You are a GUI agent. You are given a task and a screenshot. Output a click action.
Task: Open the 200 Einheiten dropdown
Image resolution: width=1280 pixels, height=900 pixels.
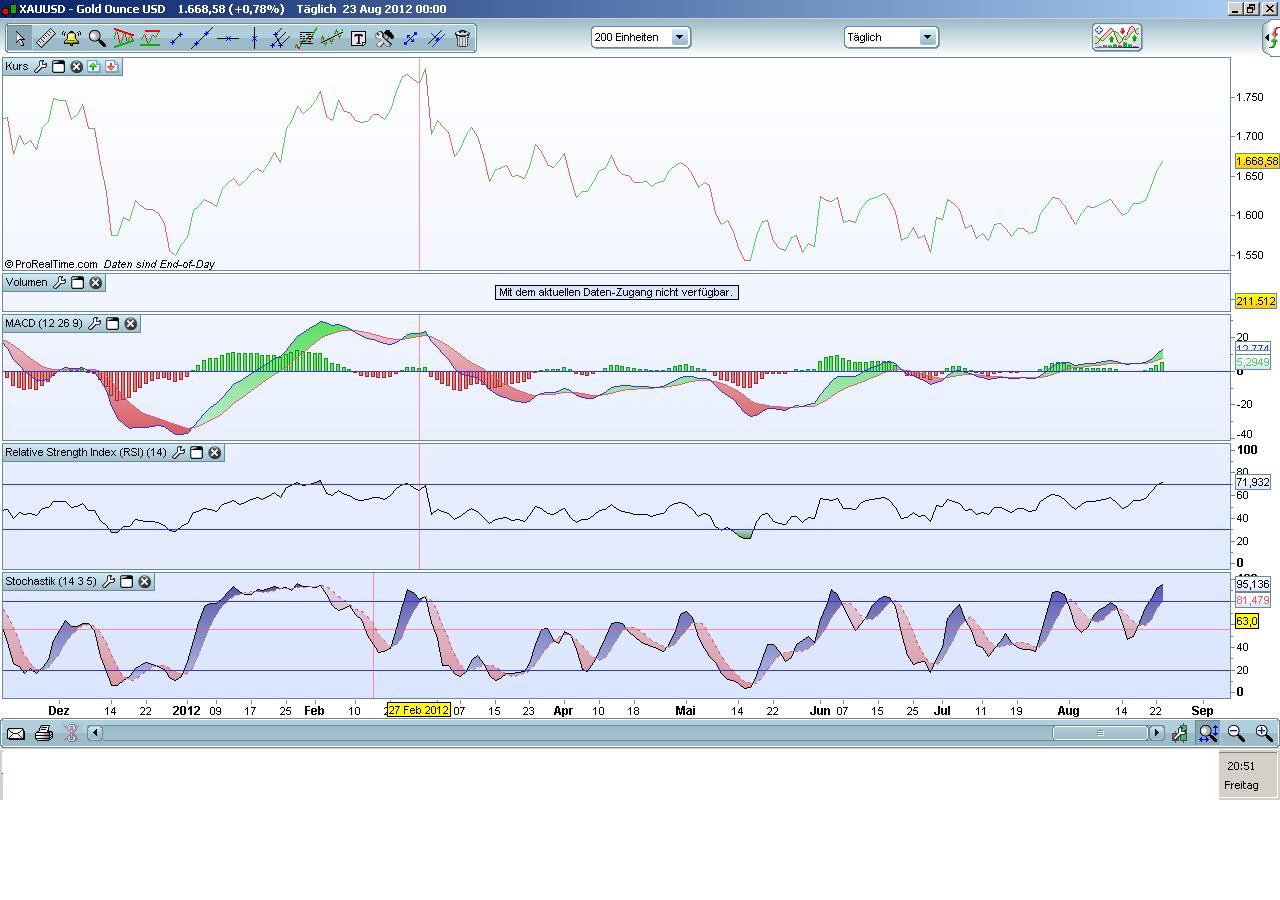[679, 37]
